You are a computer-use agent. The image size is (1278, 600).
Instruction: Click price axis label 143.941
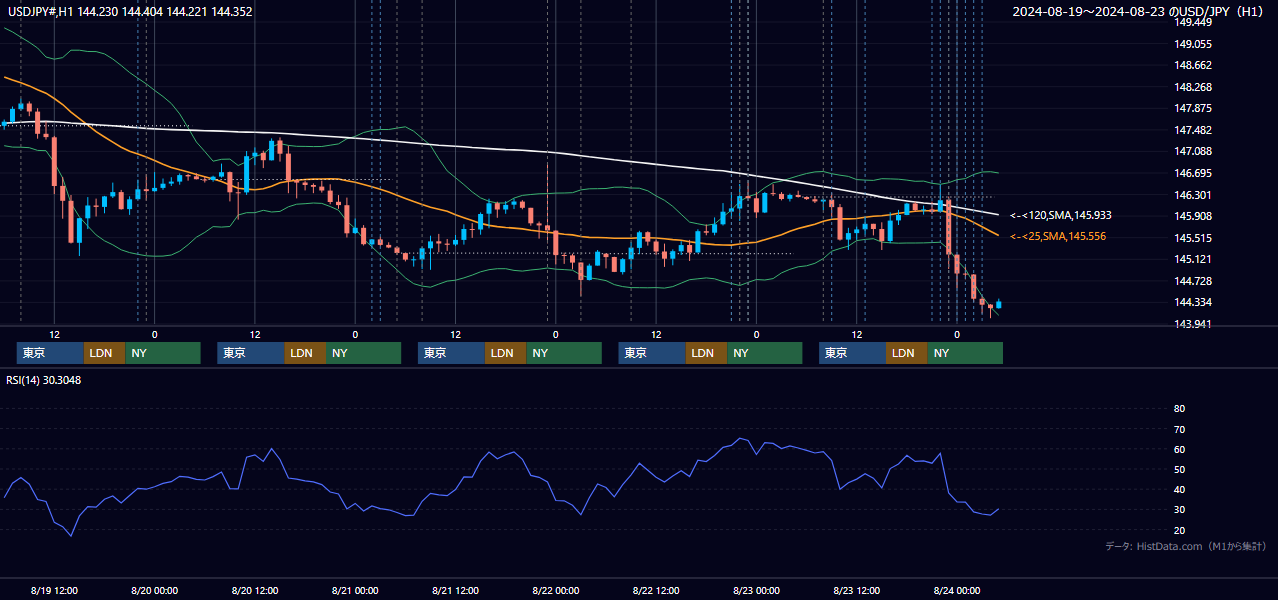1193,324
